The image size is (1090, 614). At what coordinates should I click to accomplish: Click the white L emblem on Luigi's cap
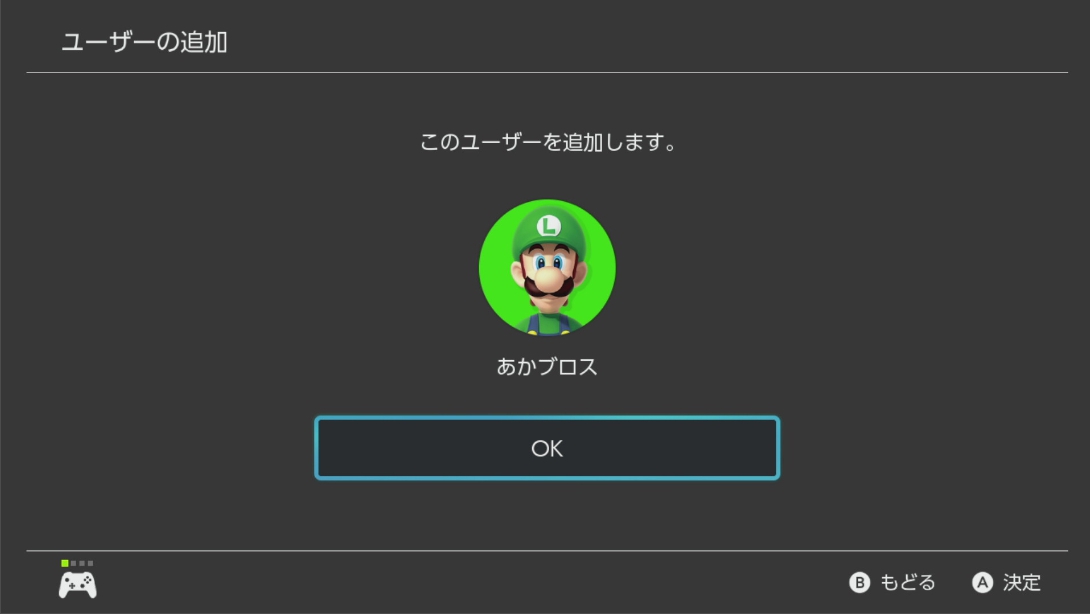pos(548,226)
